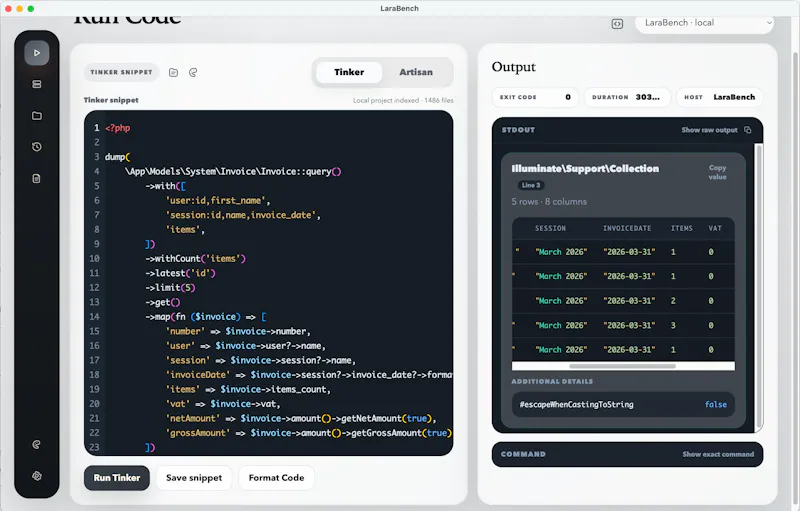Click the ->latest('id') code line
800x511 pixels.
[x=181, y=273]
